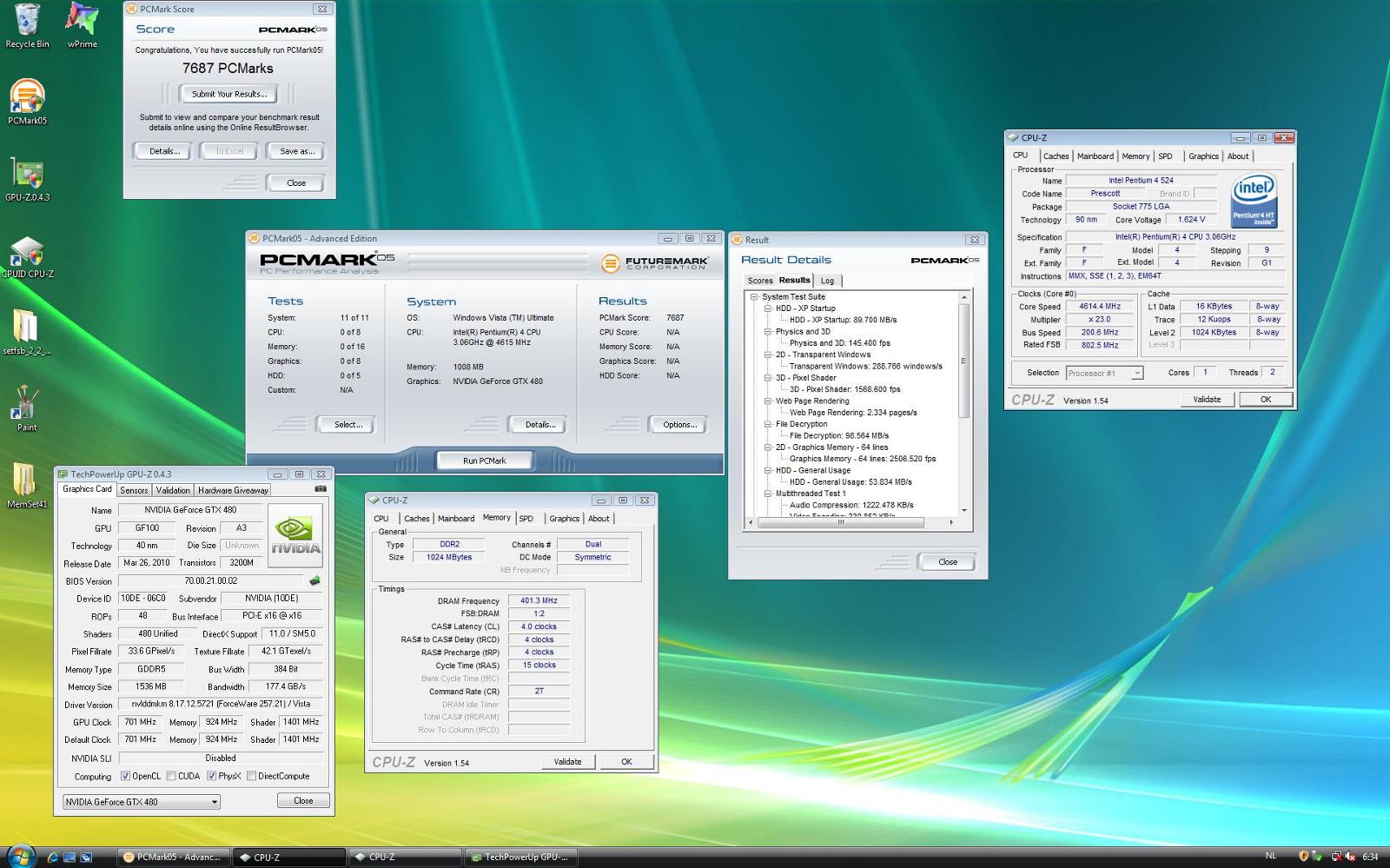Image resolution: width=1390 pixels, height=868 pixels.
Task: Select the TechPowerUp GPU-Z taskbar button
Action: pos(520,857)
